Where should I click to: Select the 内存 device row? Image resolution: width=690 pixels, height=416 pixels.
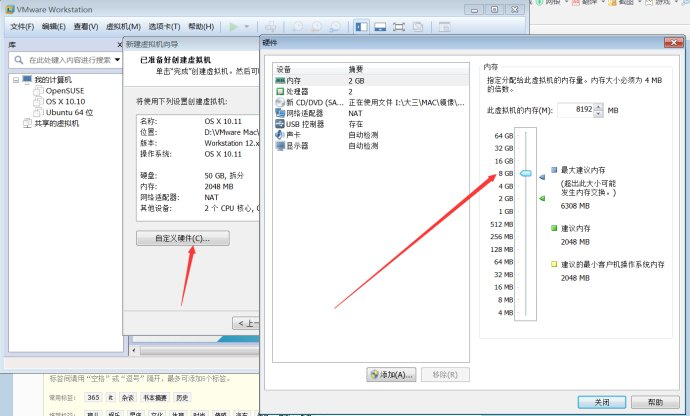pyautogui.click(x=371, y=81)
